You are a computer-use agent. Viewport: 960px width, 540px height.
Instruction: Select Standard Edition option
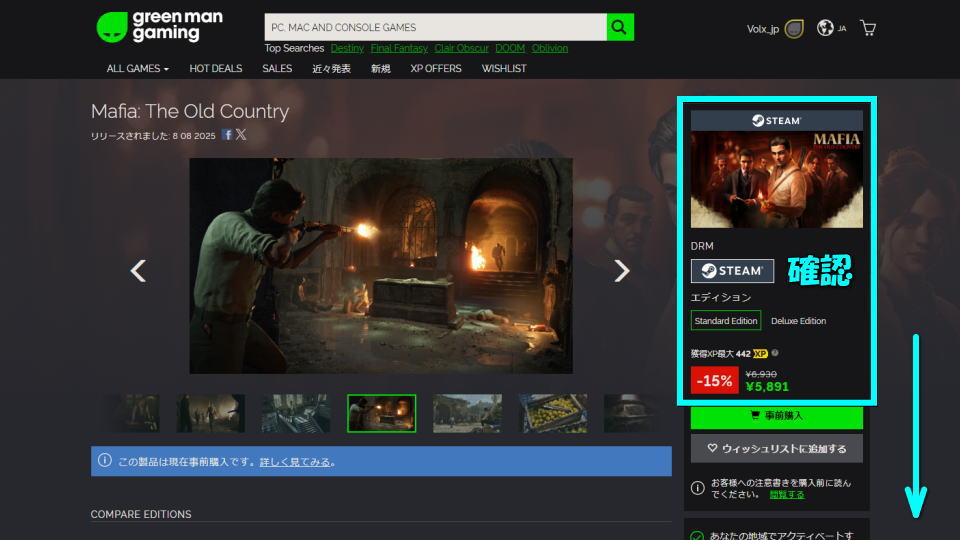pyautogui.click(x=726, y=320)
